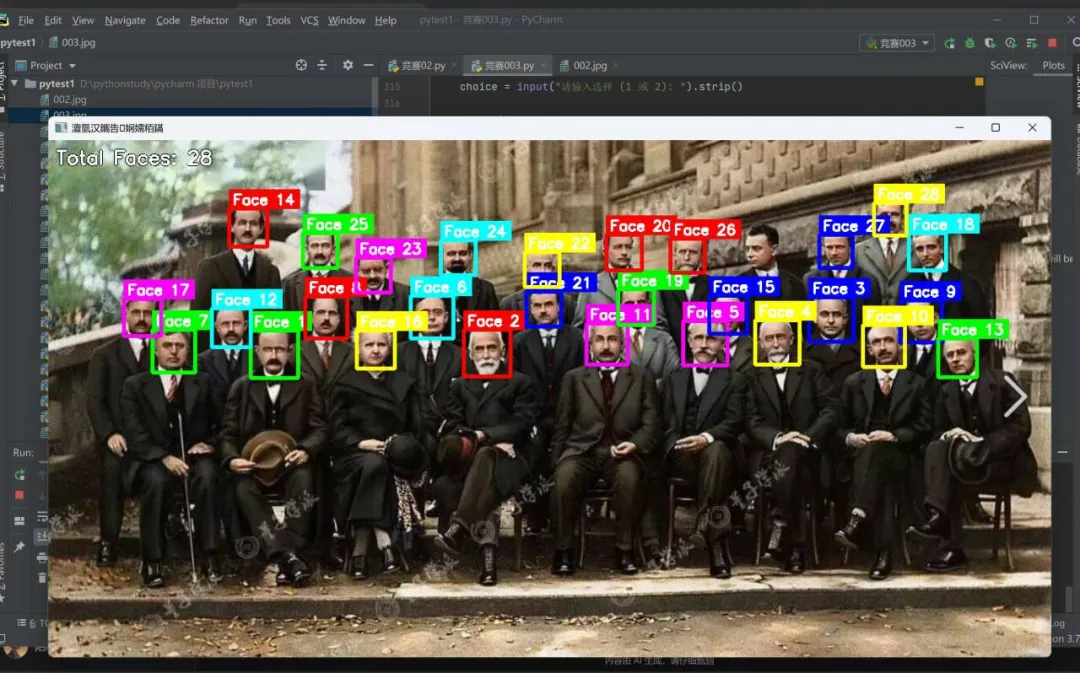This screenshot has height=673, width=1080.
Task: Open the Help menu
Action: tap(385, 20)
